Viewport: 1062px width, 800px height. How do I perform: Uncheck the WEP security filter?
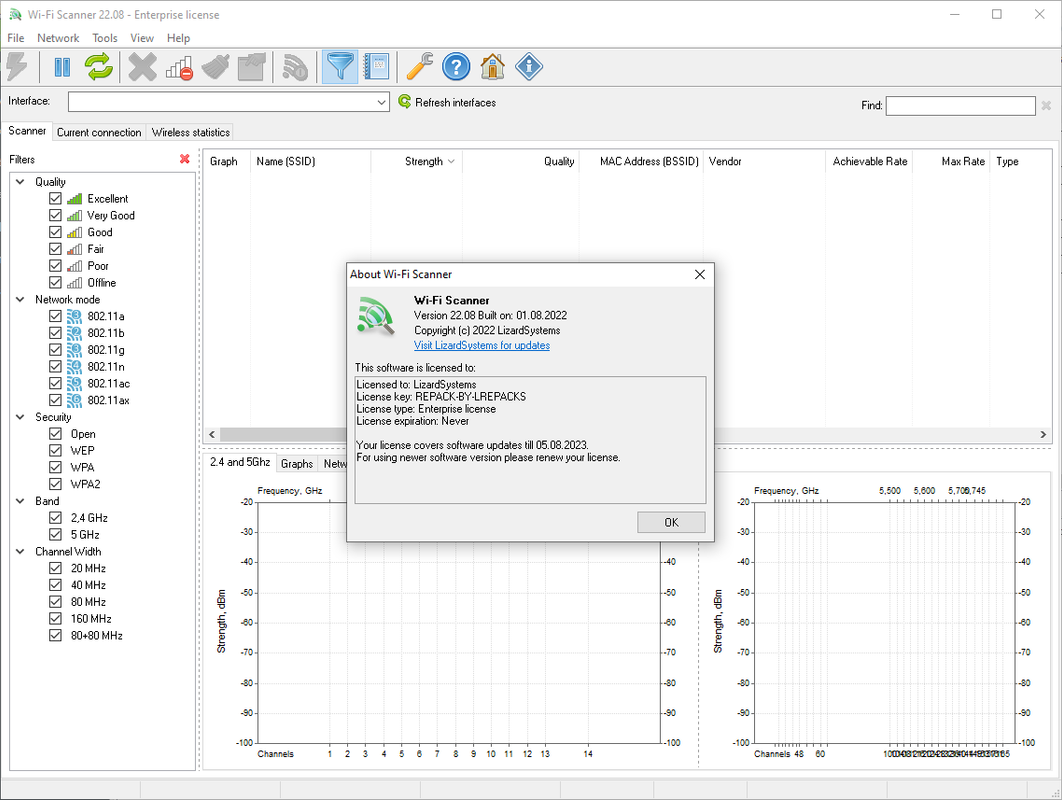(x=56, y=450)
